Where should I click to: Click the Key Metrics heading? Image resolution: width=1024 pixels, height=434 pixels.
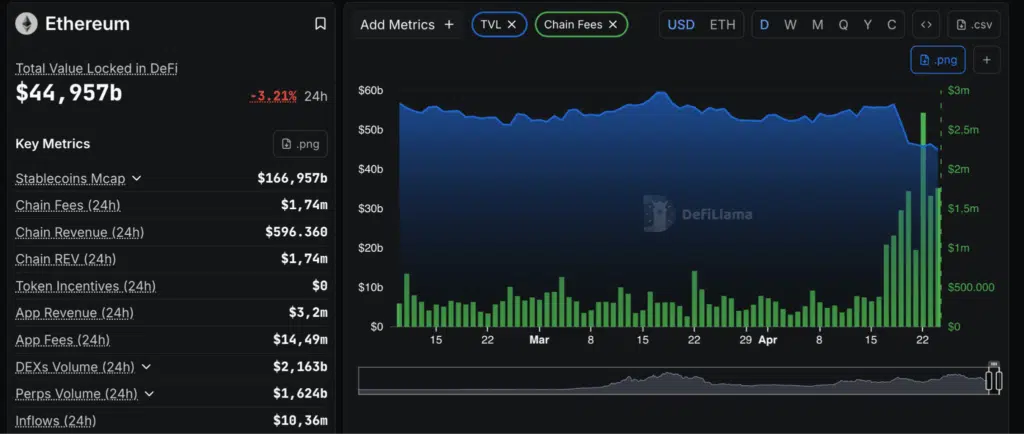(x=53, y=144)
